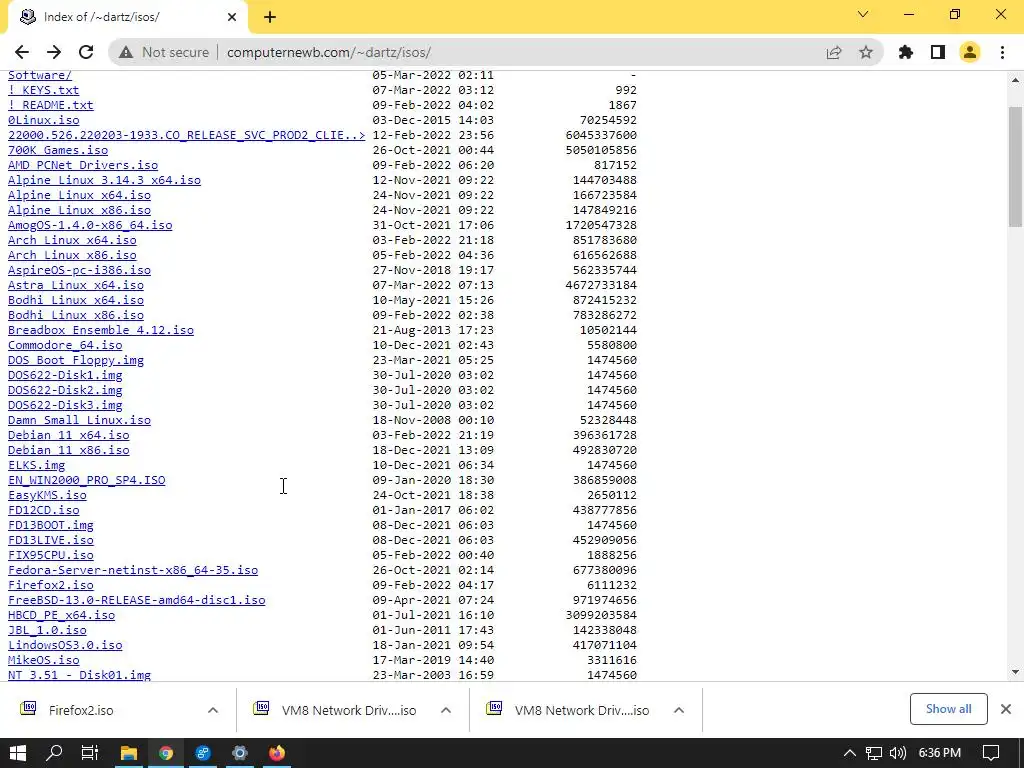Open the tab search chevron in title bar
The width and height of the screenshot is (1024, 768).
pyautogui.click(x=863, y=14)
